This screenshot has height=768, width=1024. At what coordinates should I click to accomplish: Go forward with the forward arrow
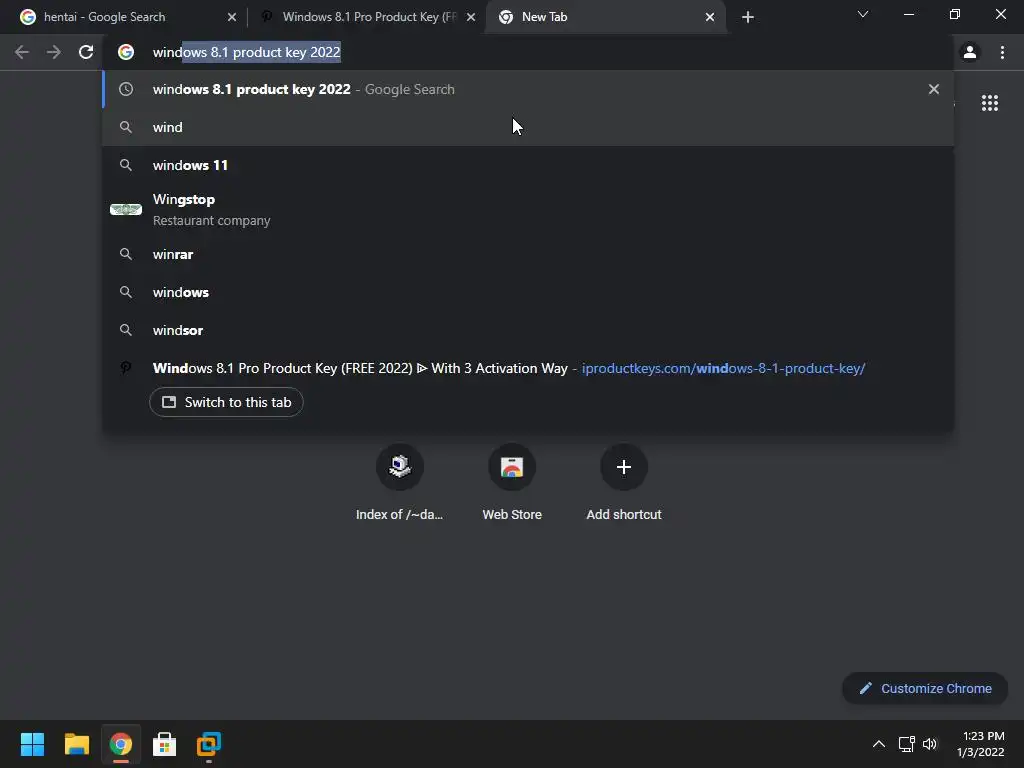coord(54,52)
